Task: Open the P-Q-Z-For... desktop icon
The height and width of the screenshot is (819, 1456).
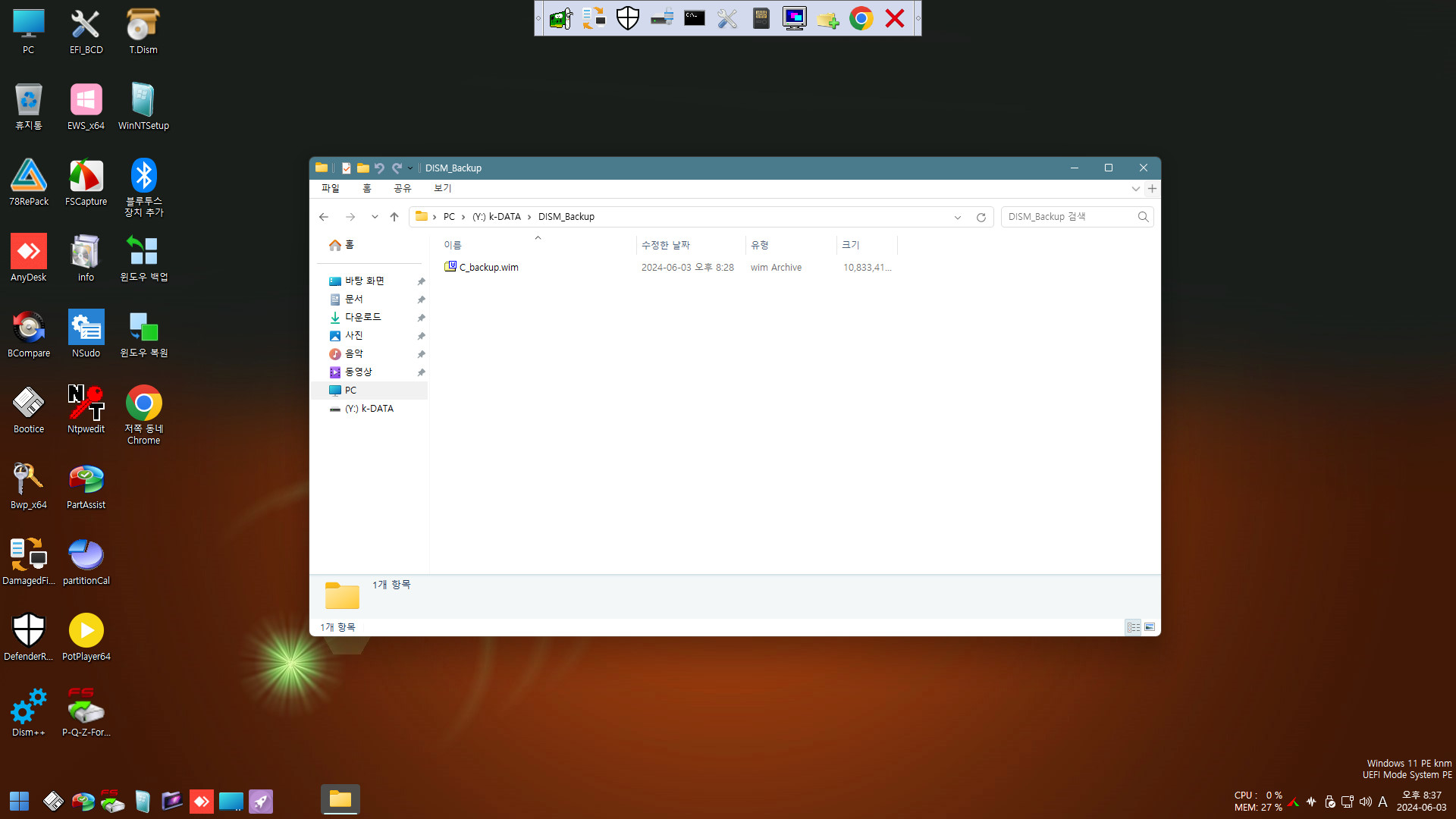Action: (x=86, y=714)
